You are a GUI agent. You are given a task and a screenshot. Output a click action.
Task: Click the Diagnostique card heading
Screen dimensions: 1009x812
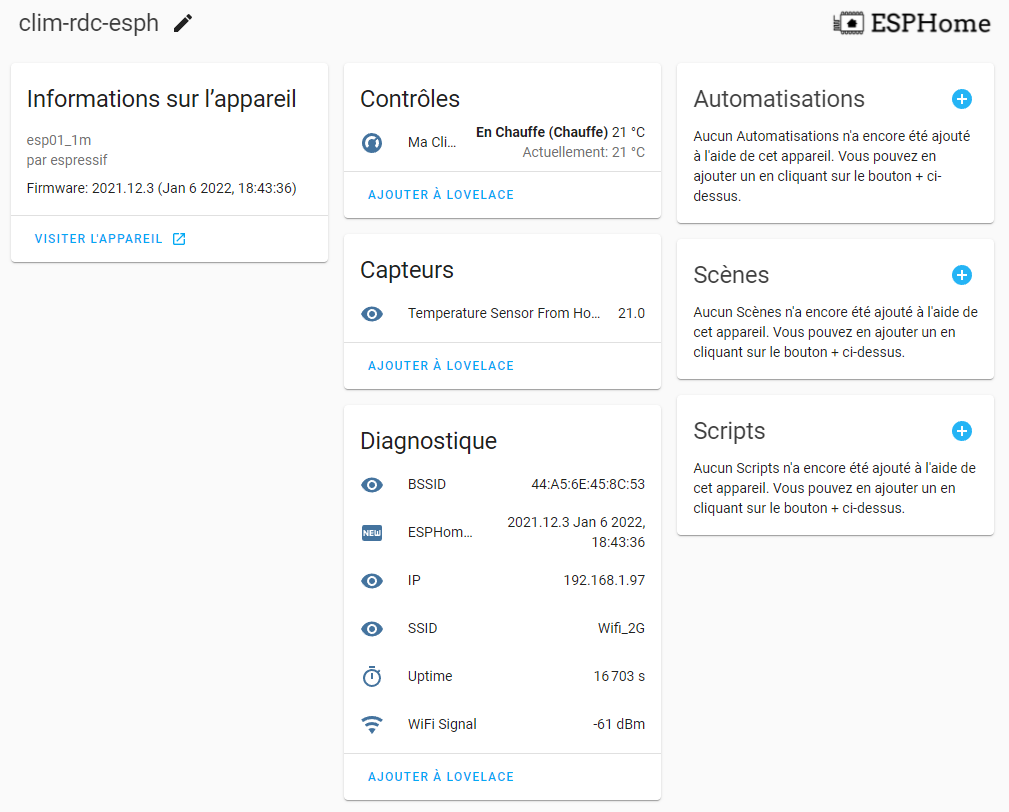429,441
